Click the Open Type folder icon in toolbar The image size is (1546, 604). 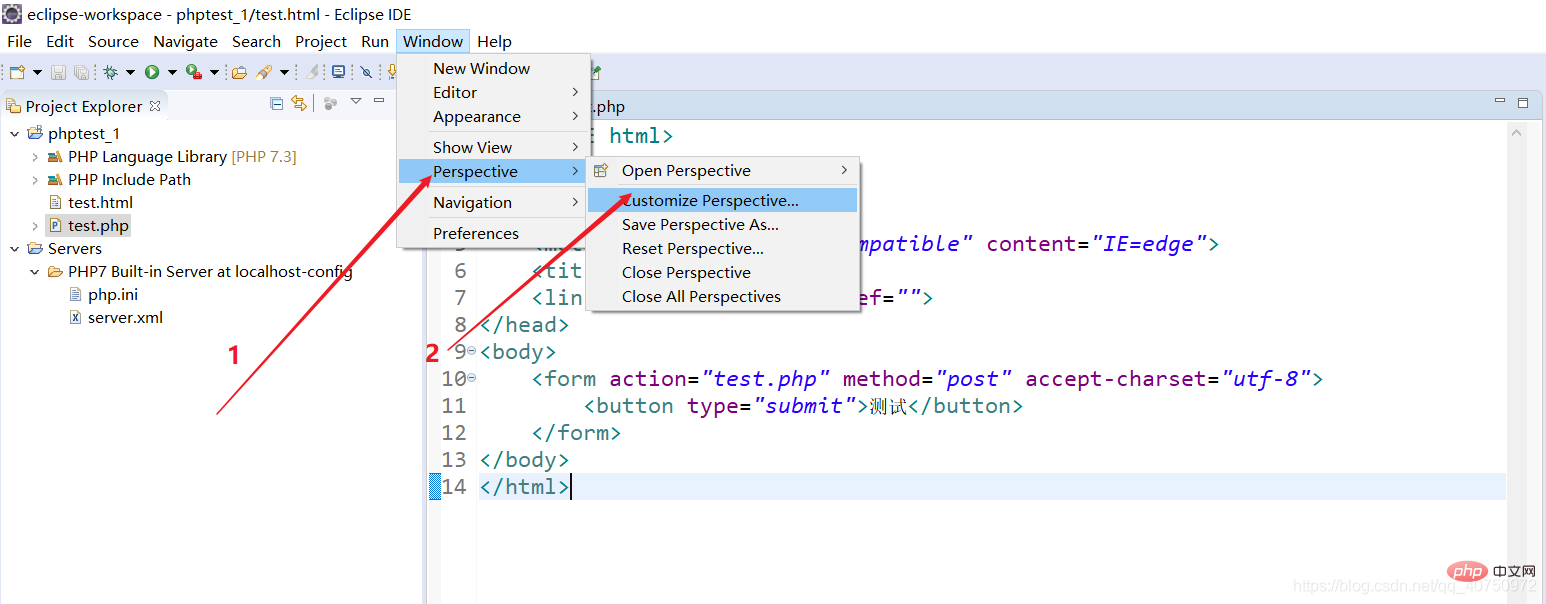click(x=239, y=72)
